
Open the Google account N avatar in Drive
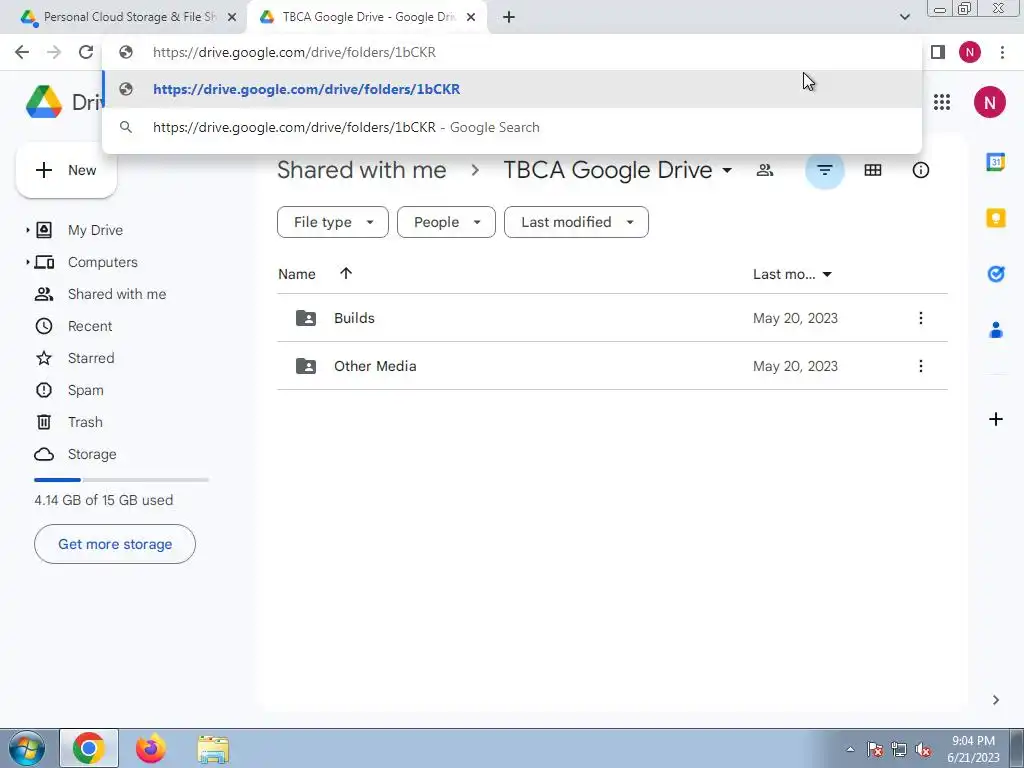click(x=989, y=102)
